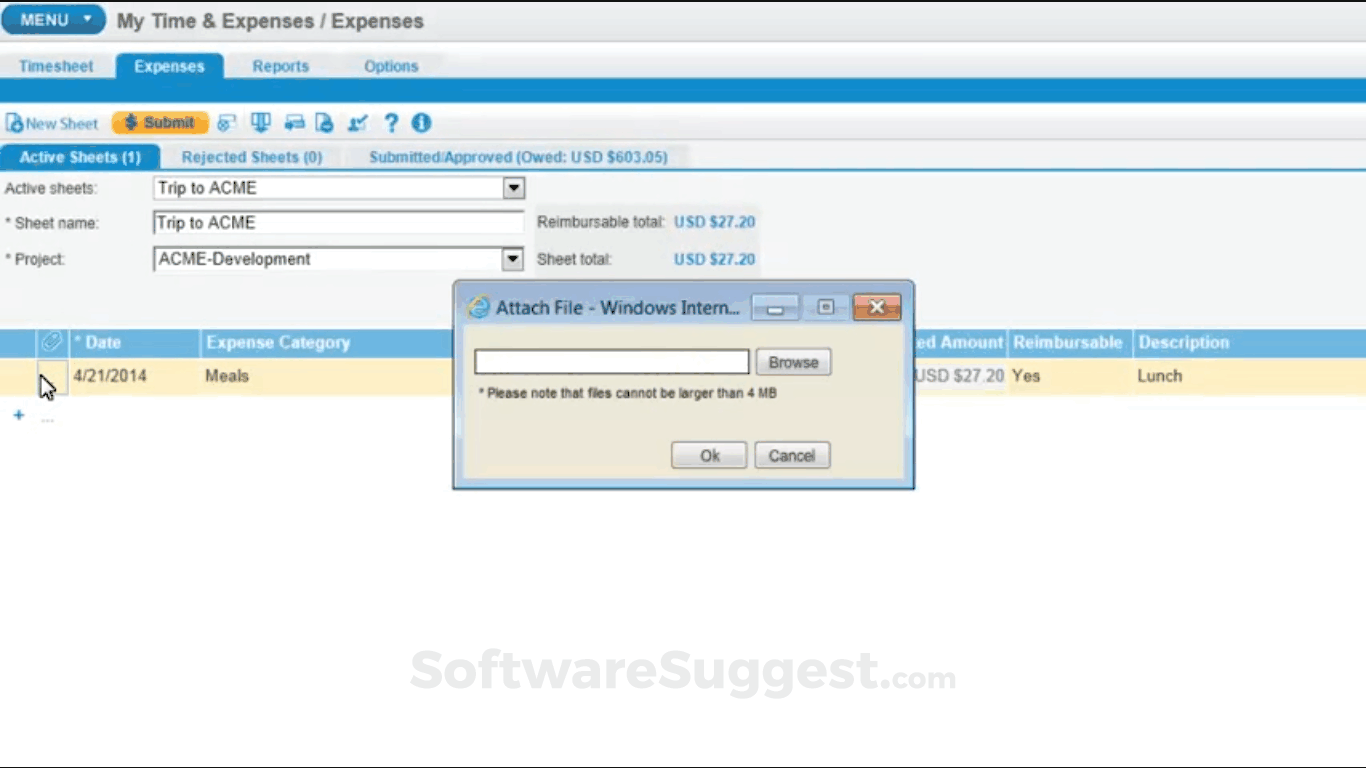1366x768 pixels.
Task: Expand the Project dropdown arrow
Action: pos(512,259)
